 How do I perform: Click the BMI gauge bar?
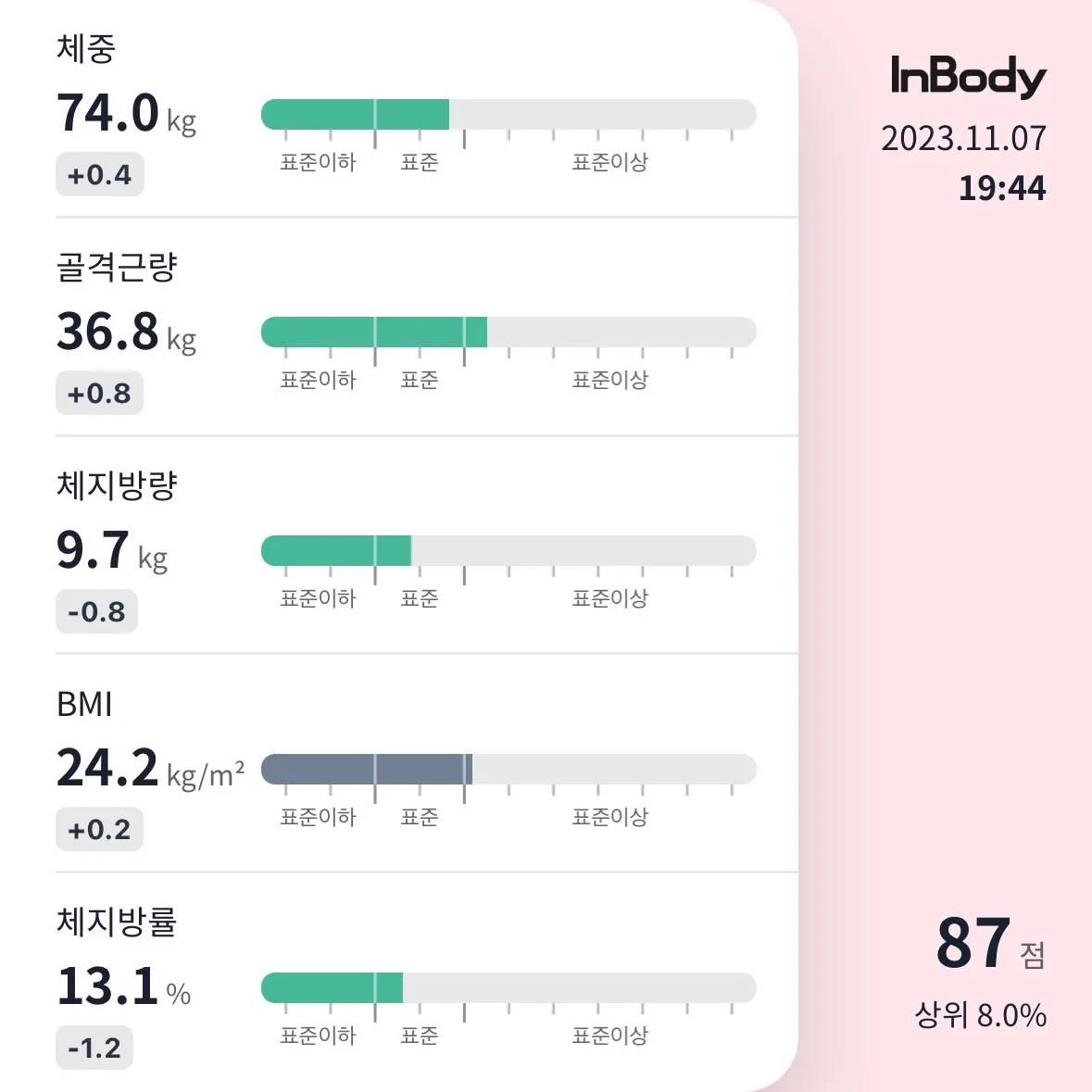coord(509,768)
